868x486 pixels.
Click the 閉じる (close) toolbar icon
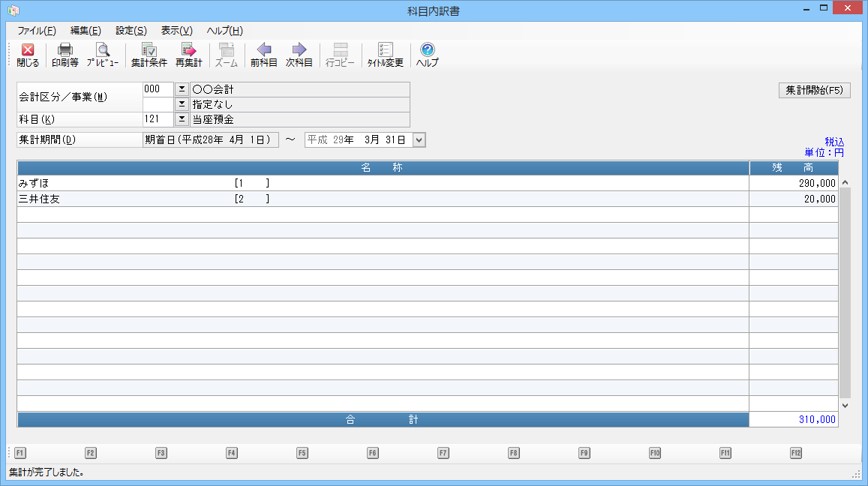[27, 55]
